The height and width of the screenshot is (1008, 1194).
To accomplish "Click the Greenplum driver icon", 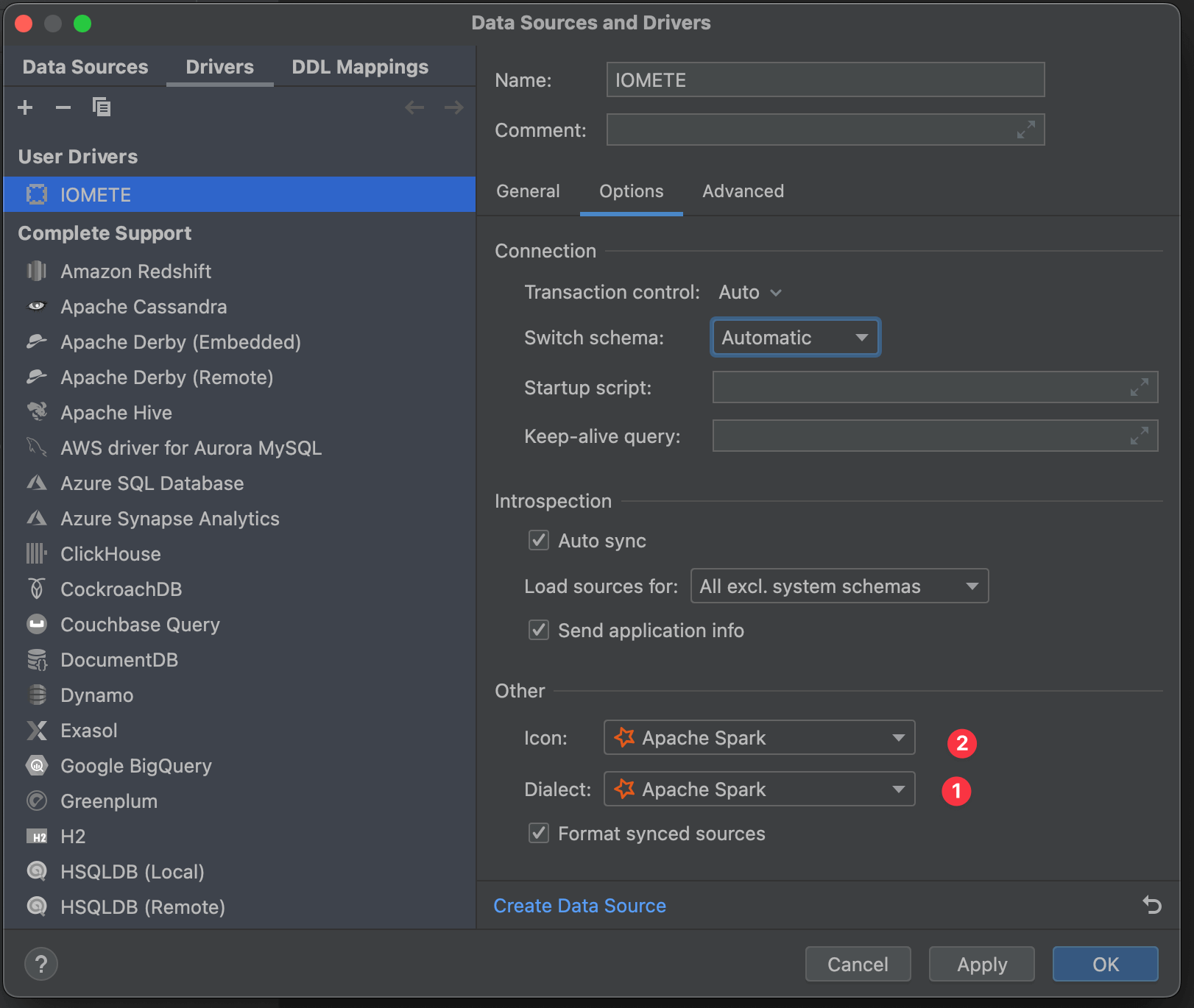I will coord(37,801).
